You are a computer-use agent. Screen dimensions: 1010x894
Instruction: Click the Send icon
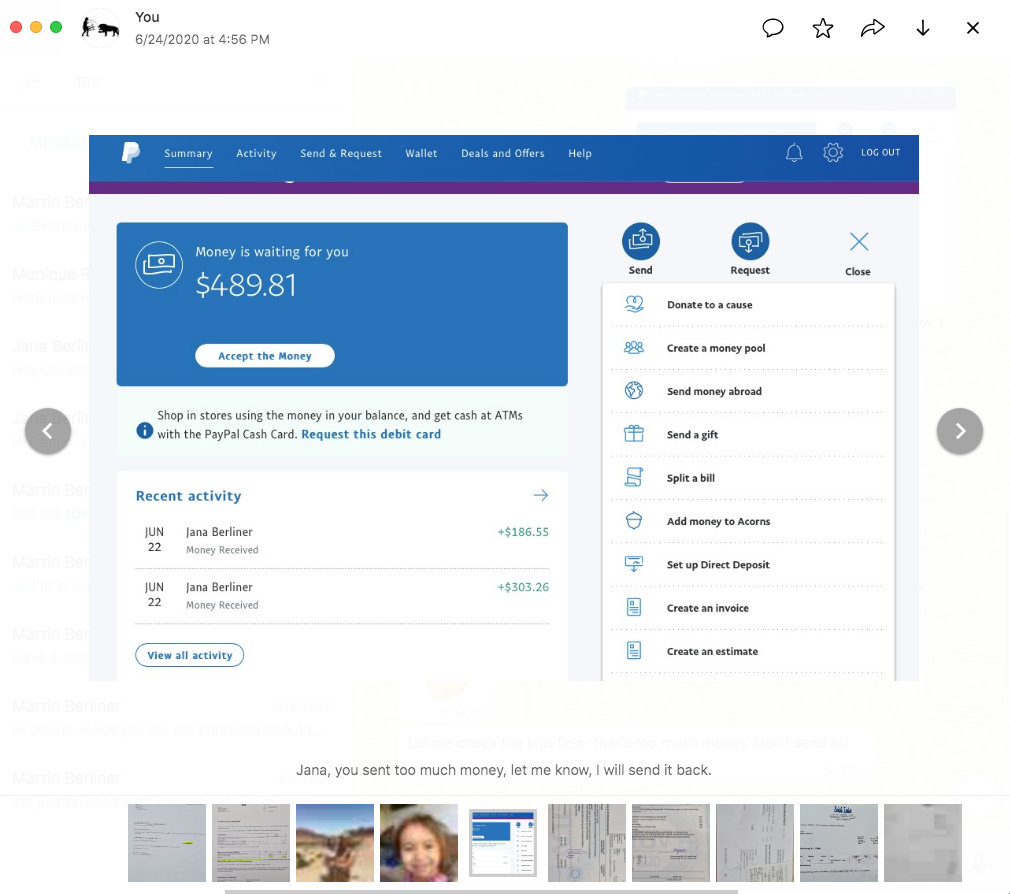tap(640, 242)
